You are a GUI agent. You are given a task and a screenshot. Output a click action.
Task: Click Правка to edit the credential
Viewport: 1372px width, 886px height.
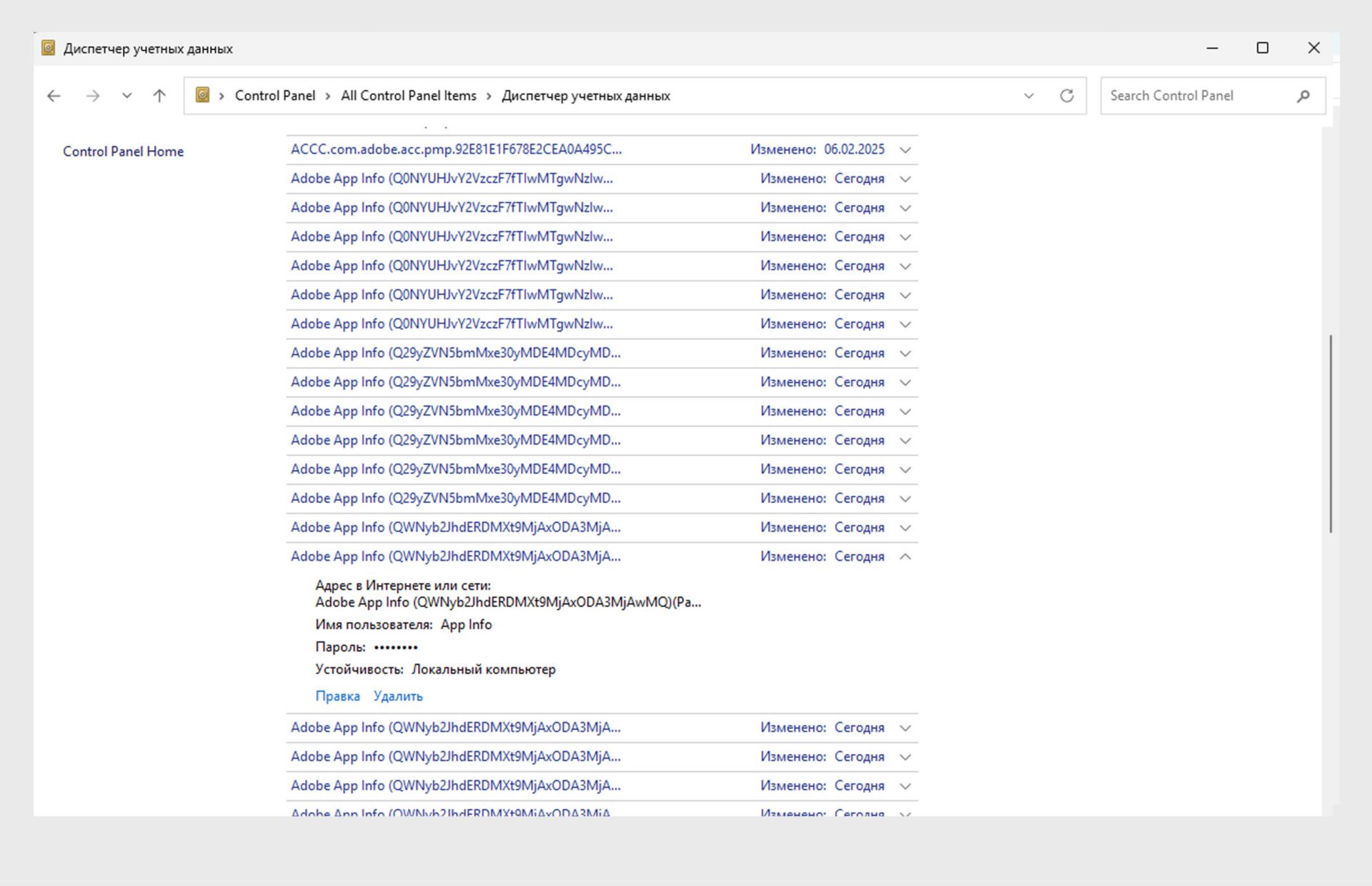(x=337, y=696)
